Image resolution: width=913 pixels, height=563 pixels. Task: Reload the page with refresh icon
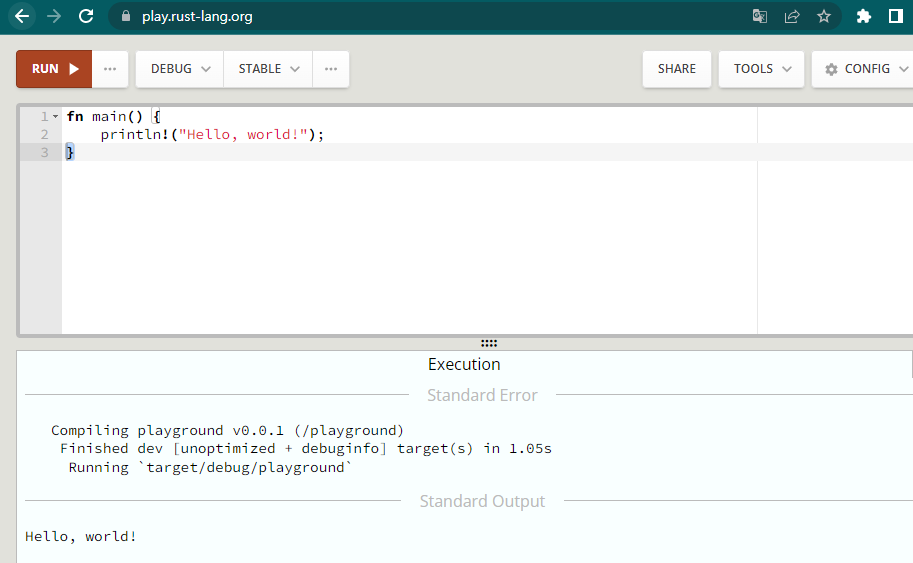pos(86,16)
